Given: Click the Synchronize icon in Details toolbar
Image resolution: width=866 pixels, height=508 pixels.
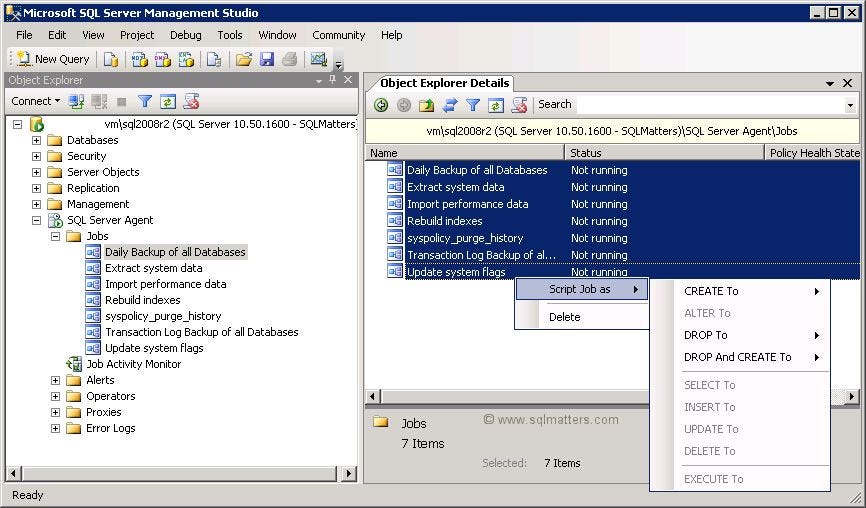Looking at the screenshot, I should coord(450,105).
